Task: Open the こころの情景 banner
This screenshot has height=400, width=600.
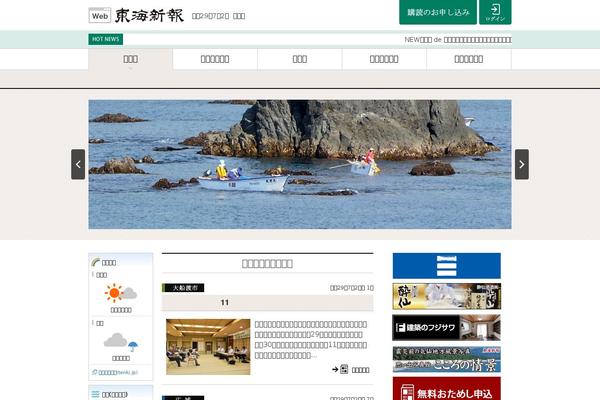Action: click(447, 359)
